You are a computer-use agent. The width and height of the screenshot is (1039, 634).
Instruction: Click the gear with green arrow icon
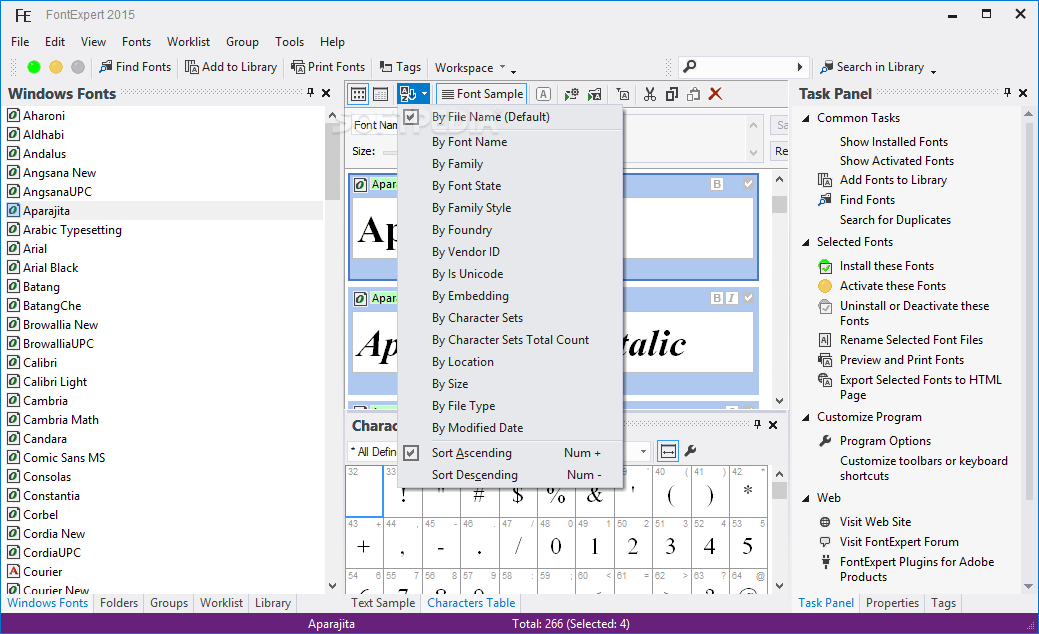pos(571,94)
